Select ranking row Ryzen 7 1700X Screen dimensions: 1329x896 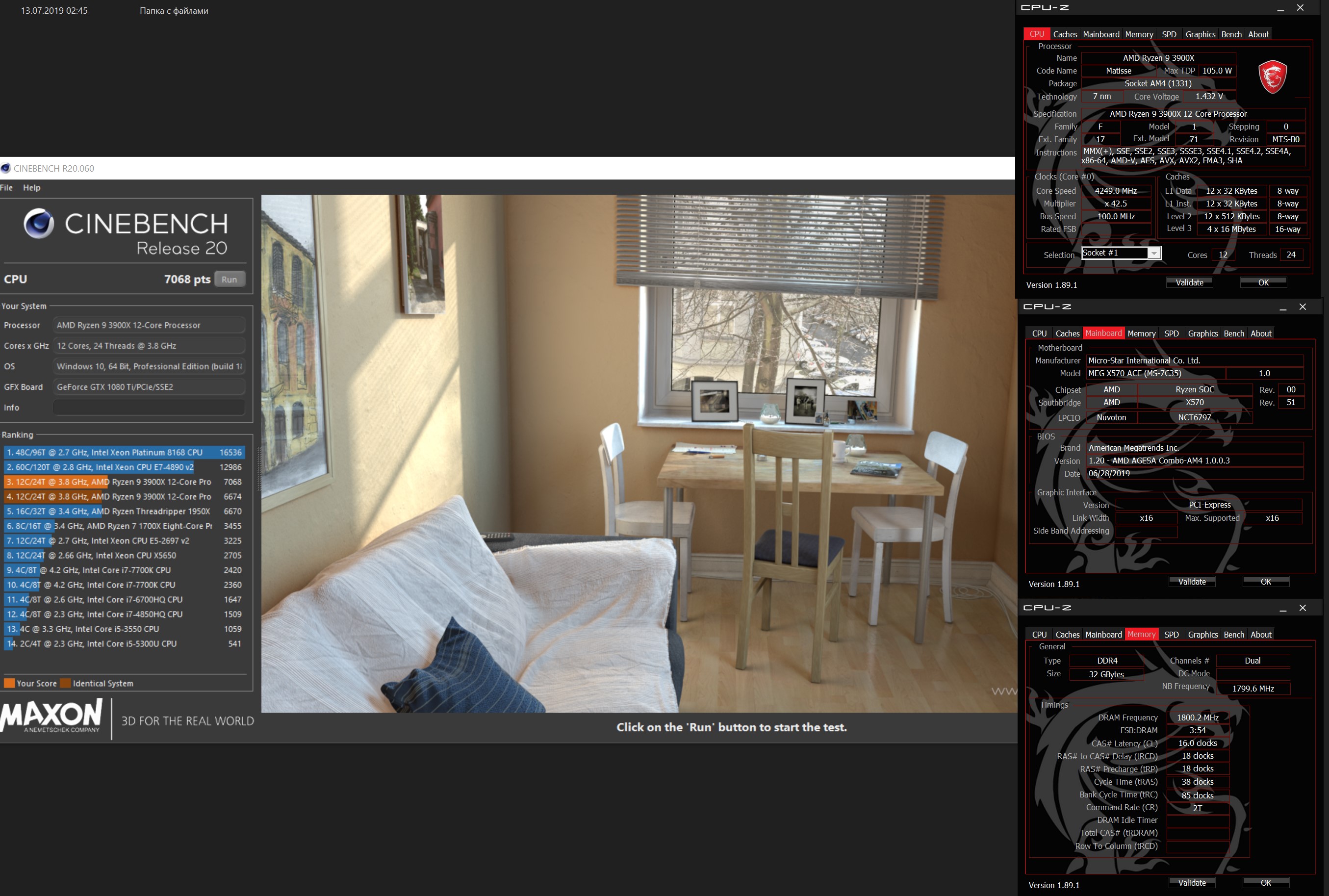click(x=124, y=526)
